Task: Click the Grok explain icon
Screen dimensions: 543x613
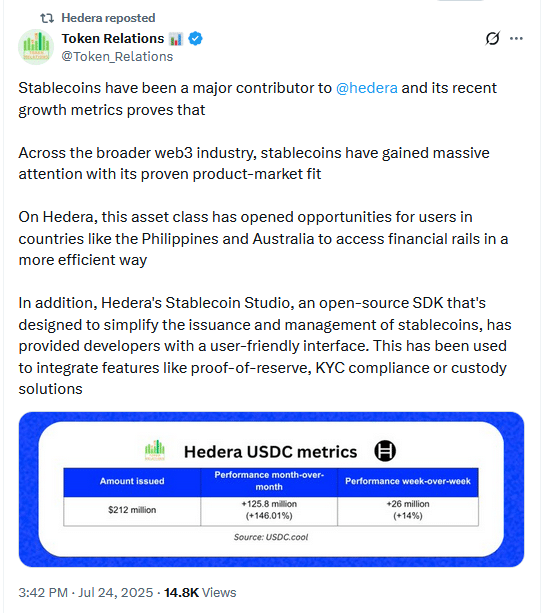Action: click(492, 38)
